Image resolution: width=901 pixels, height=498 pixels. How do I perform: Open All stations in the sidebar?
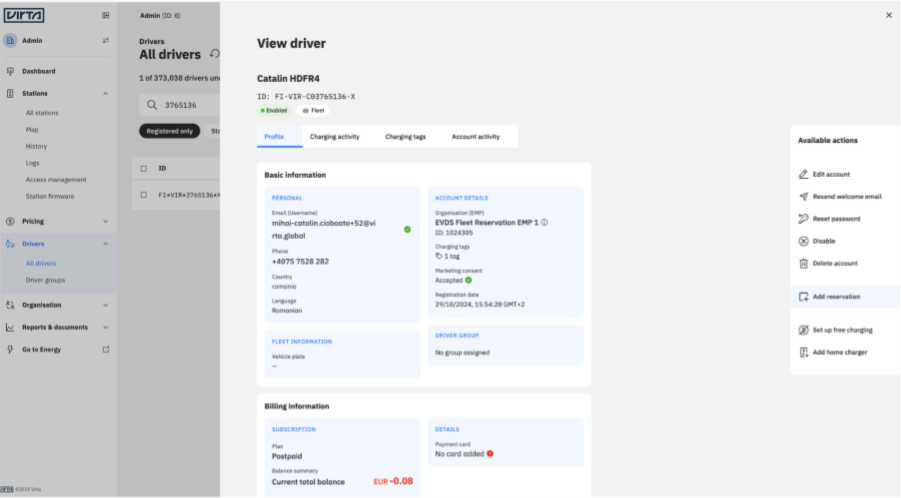[42, 113]
